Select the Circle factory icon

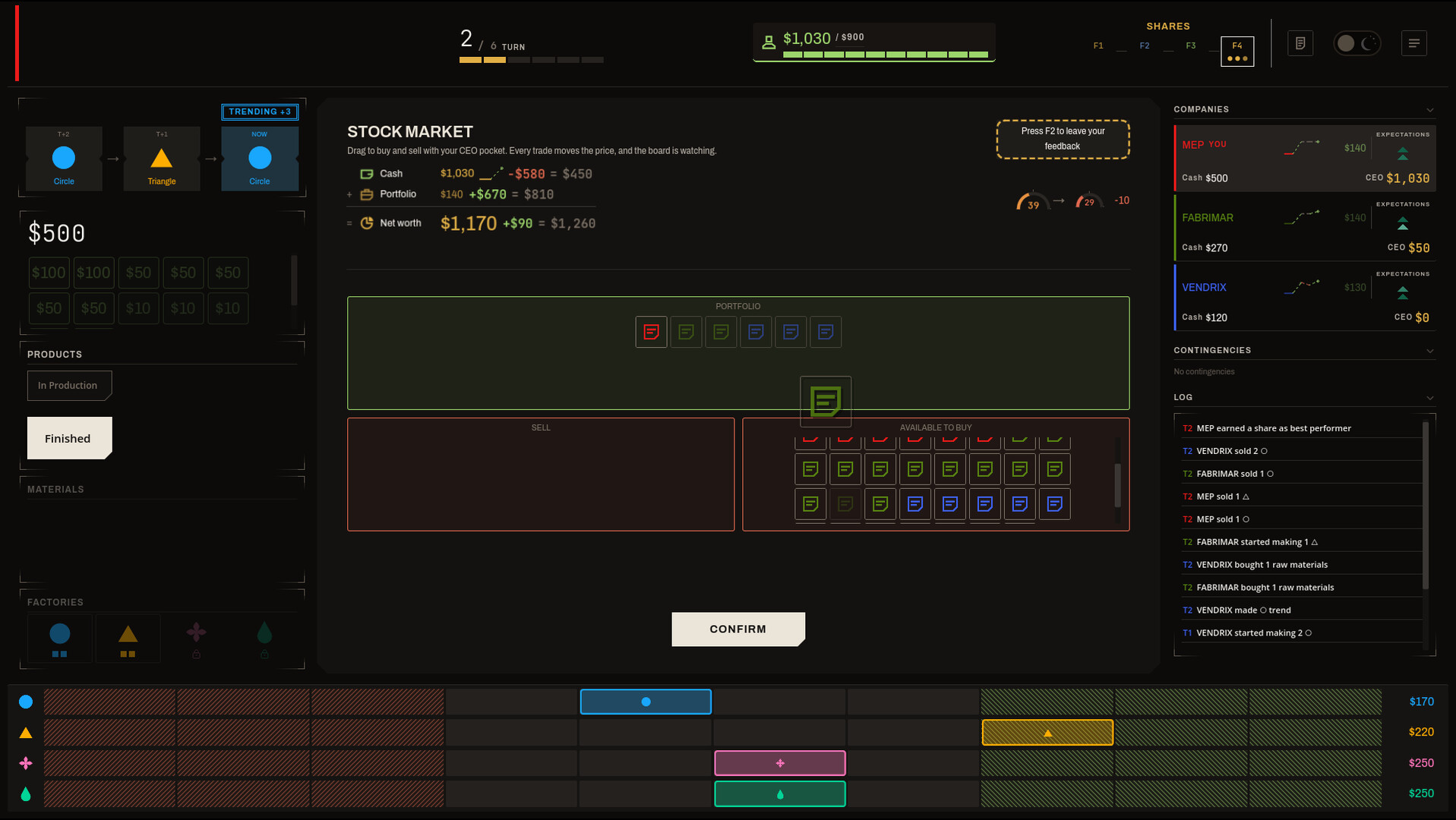tap(60, 639)
